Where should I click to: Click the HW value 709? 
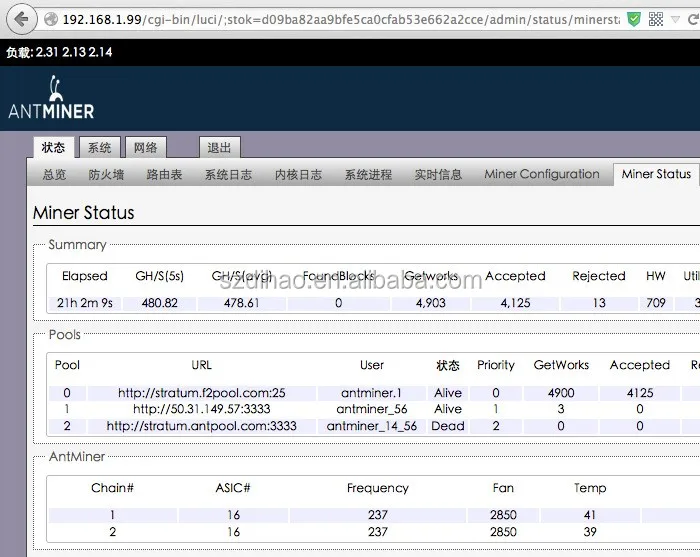(656, 303)
